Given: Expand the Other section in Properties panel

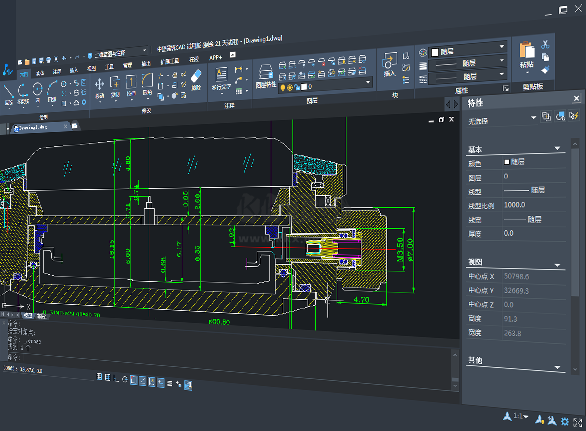Looking at the screenshot, I should pyautogui.click(x=557, y=367).
